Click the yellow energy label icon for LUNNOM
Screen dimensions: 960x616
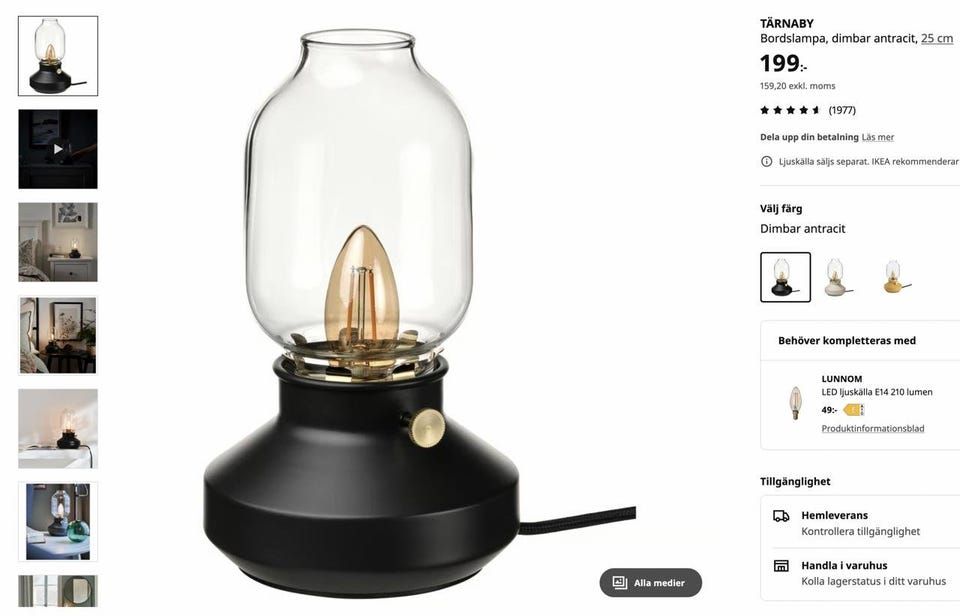853,410
